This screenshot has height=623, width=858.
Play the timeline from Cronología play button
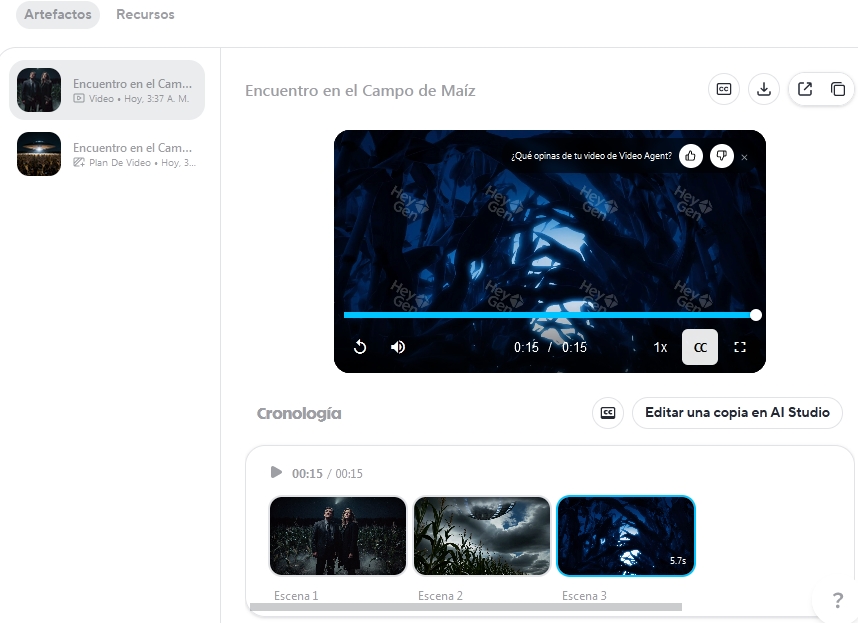click(x=276, y=472)
